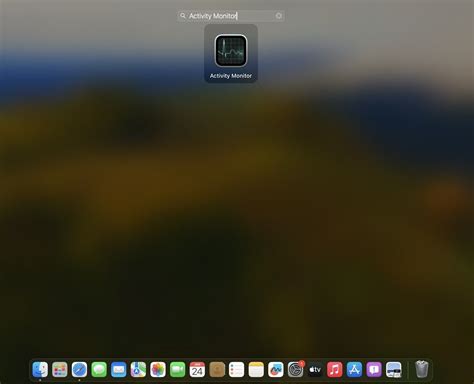Image resolution: width=474 pixels, height=384 pixels.
Task: Open Calendar showing 24 in the Dock
Action: [x=197, y=369]
